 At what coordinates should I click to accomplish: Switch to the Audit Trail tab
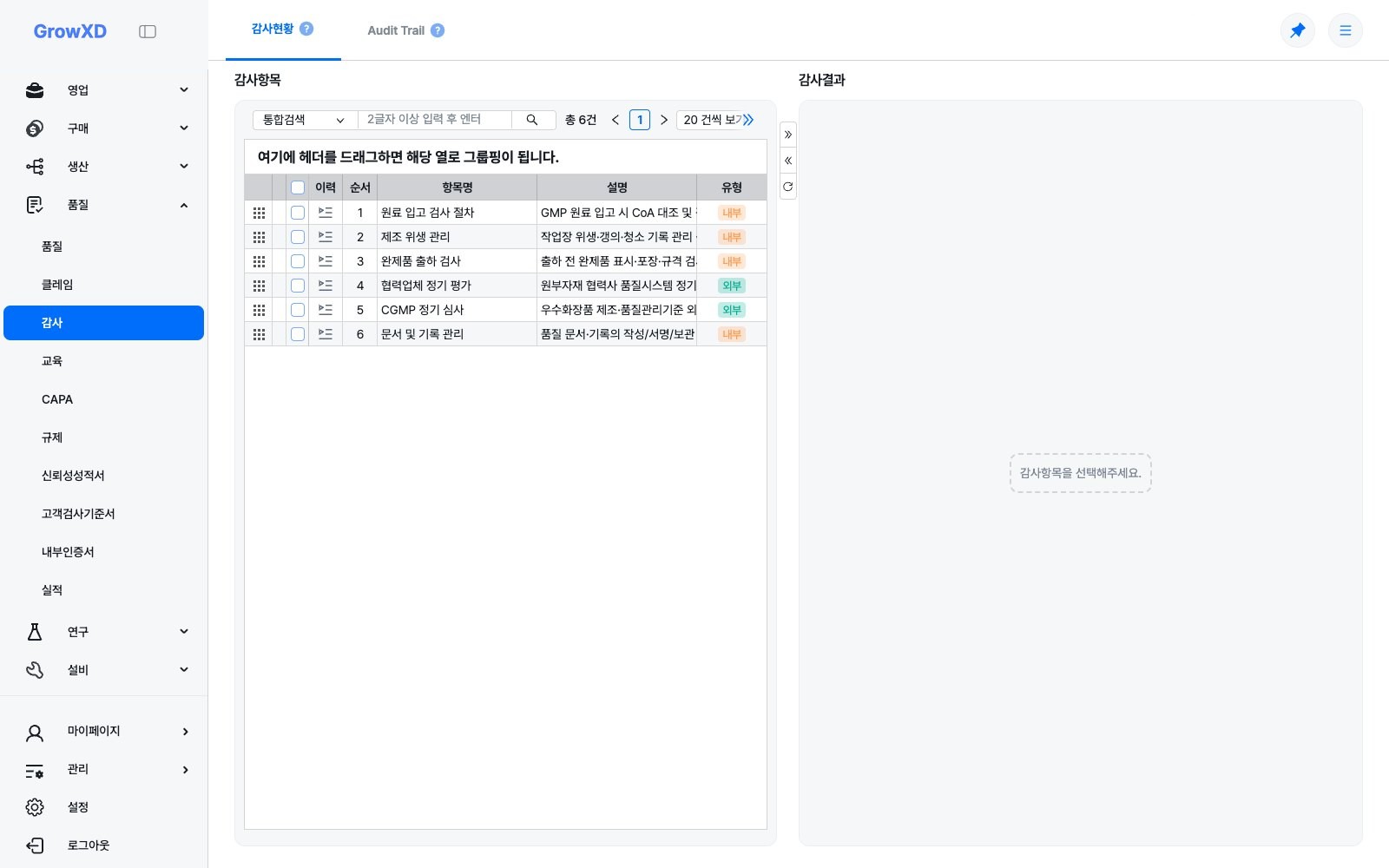405,30
